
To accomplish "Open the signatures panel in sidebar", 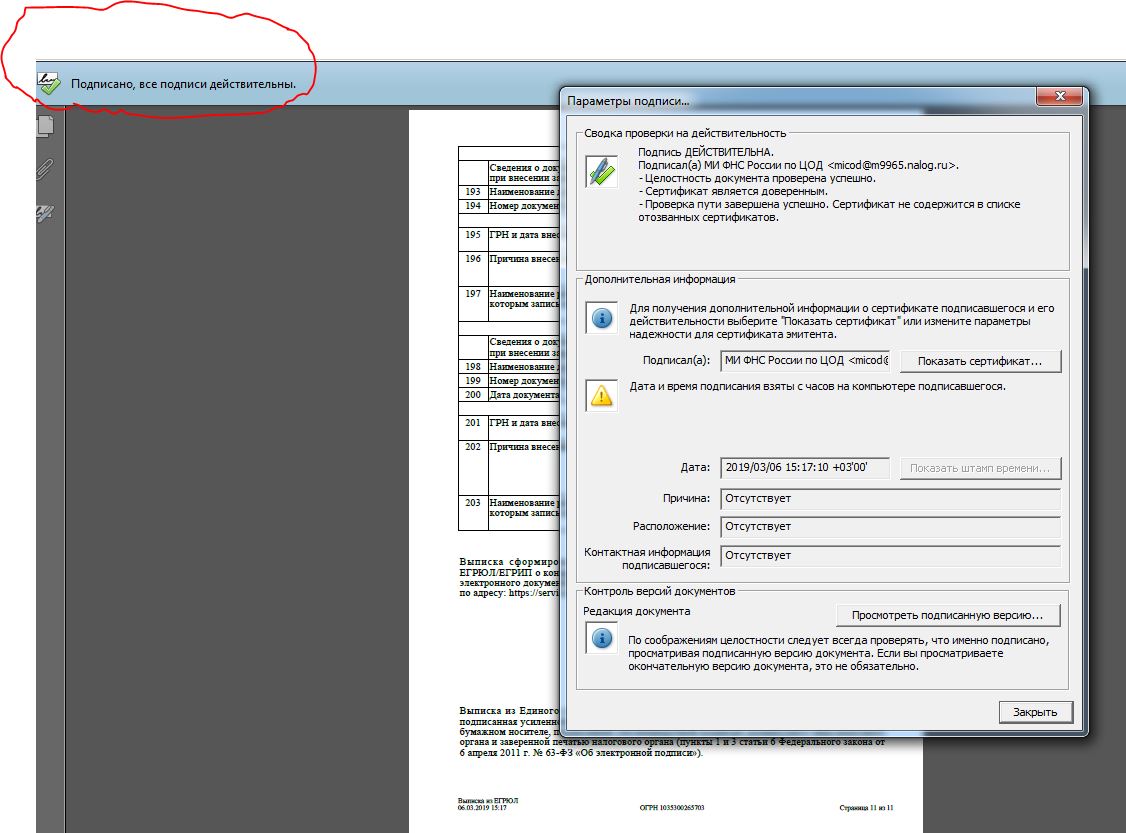I will 45,213.
